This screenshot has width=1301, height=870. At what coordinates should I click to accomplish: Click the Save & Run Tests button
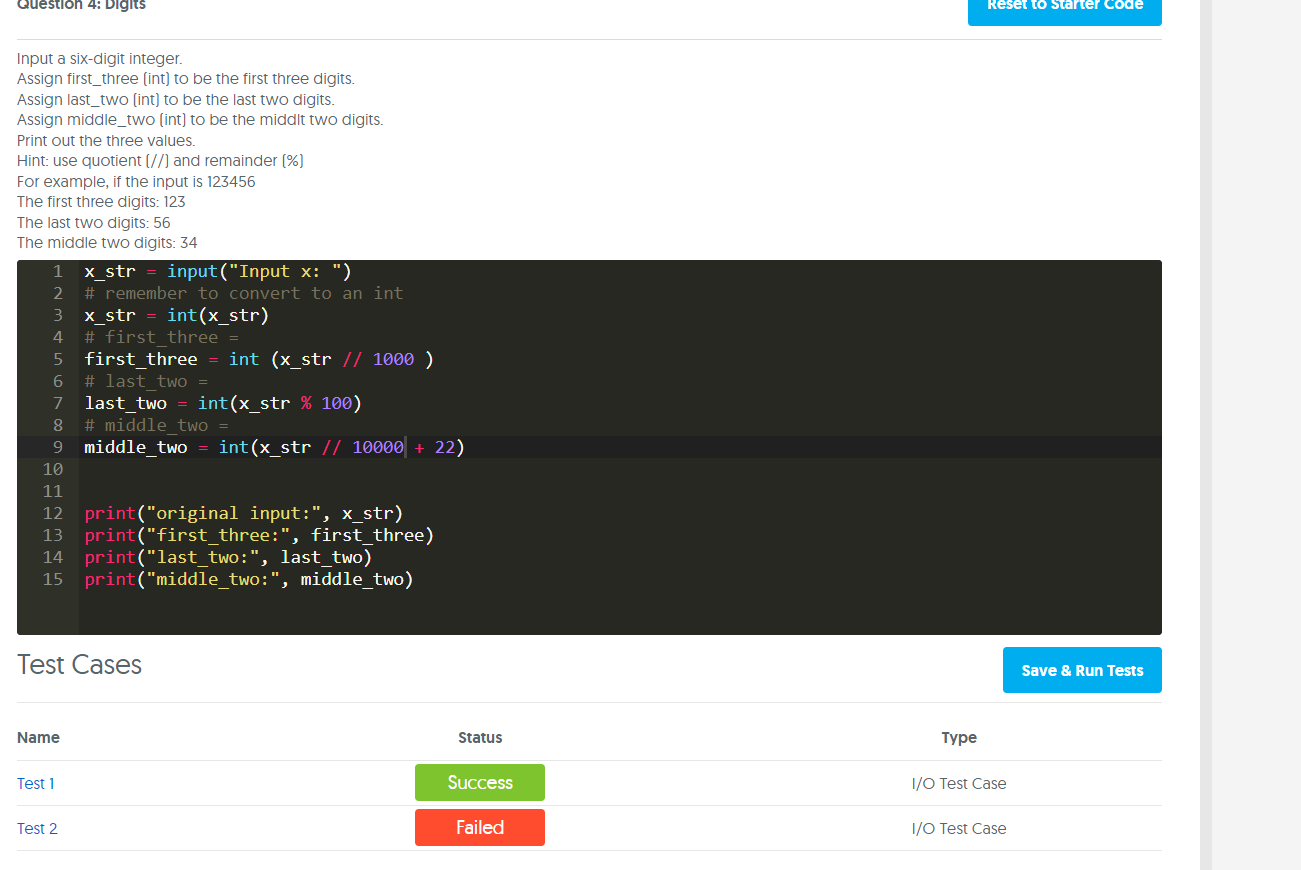tap(1082, 670)
